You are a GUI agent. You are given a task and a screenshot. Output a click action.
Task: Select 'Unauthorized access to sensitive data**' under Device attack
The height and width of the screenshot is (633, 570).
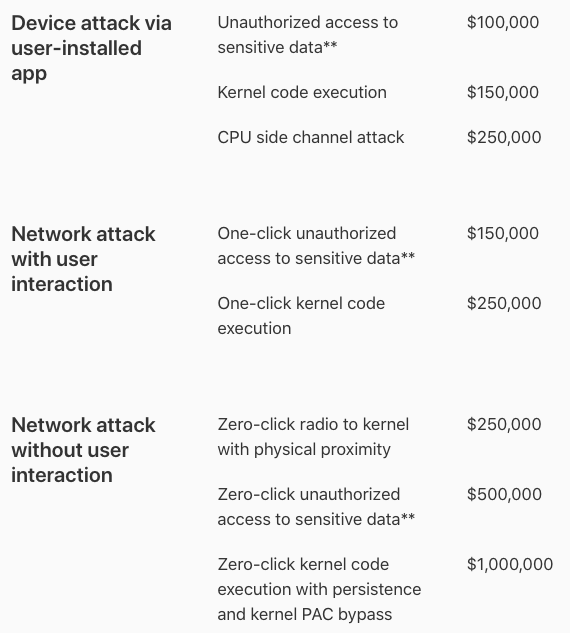pyautogui.click(x=308, y=35)
